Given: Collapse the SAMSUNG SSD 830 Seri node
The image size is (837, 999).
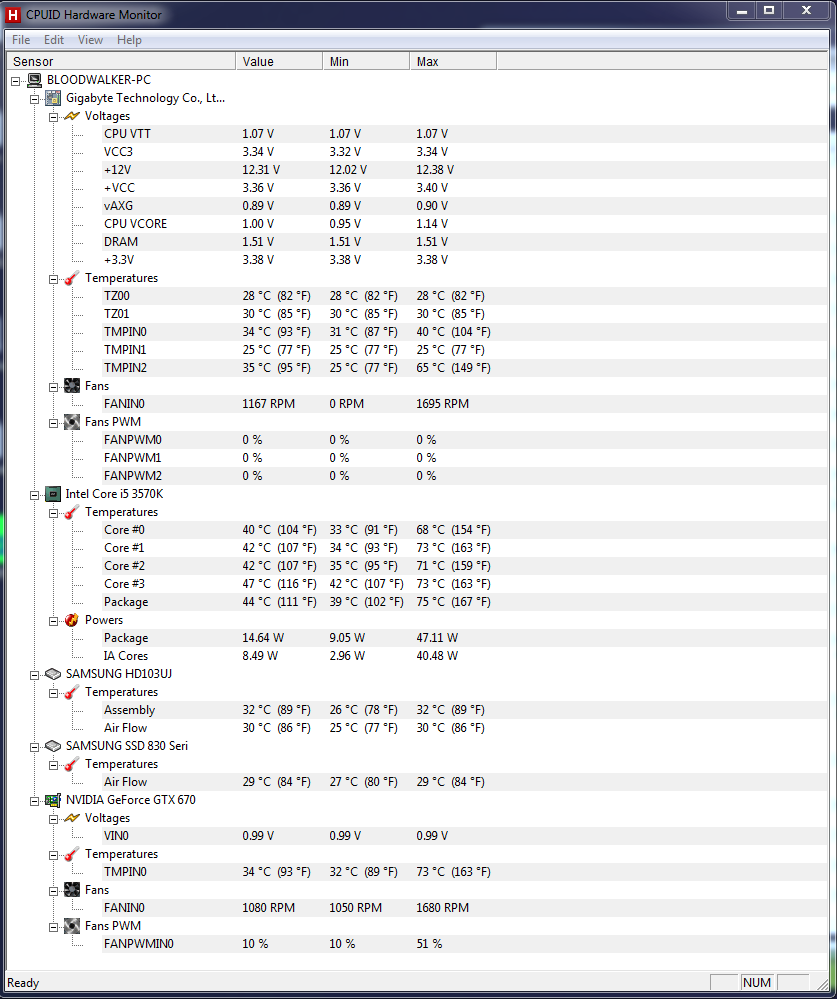Looking at the screenshot, I should pos(34,747).
